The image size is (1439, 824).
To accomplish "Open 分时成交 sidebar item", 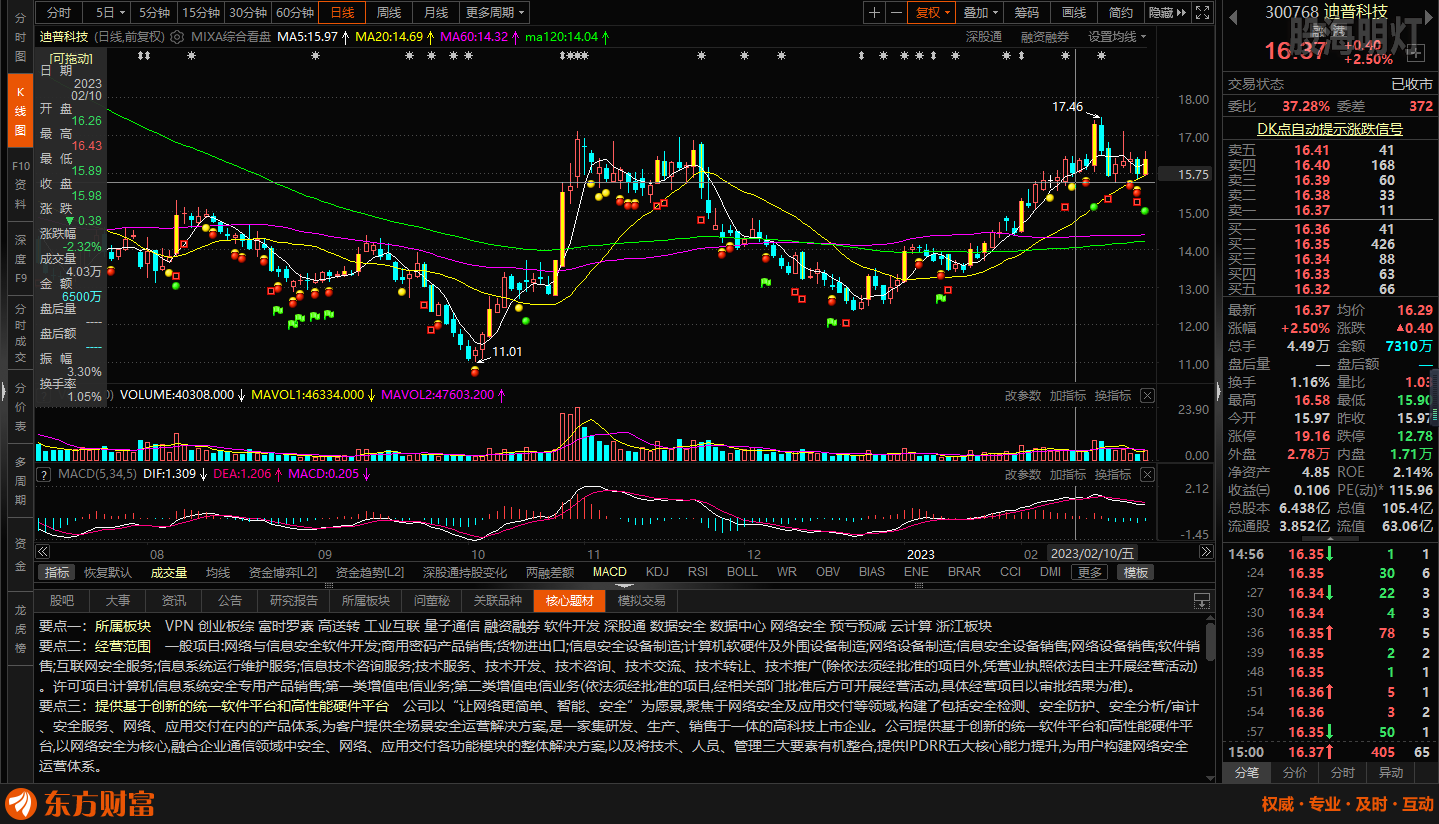I will 20,333.
